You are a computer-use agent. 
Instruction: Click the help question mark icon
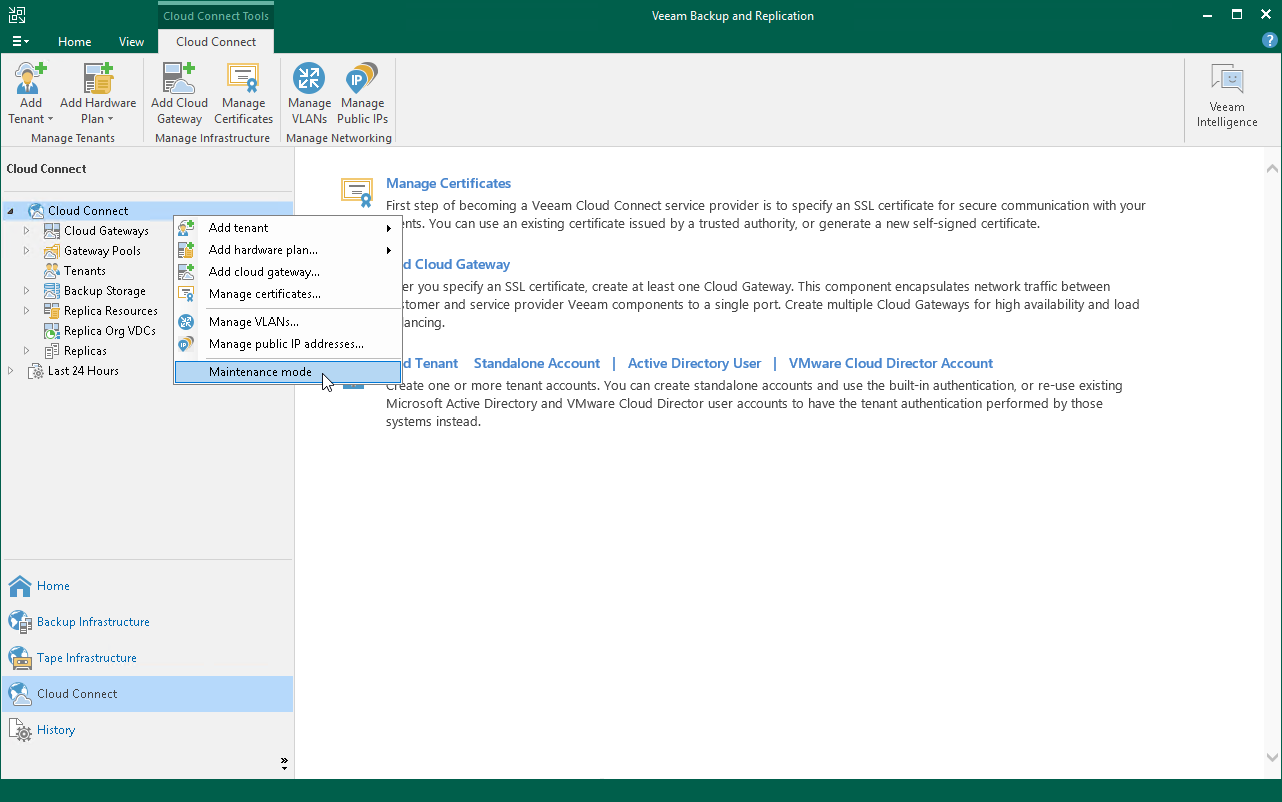[x=1269, y=41]
